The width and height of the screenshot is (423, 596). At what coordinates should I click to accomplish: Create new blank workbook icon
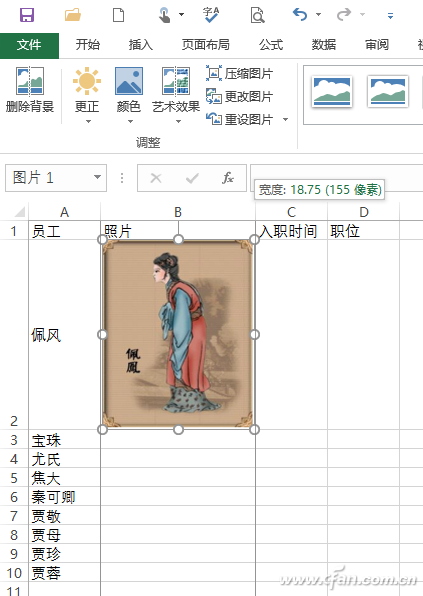(119, 15)
